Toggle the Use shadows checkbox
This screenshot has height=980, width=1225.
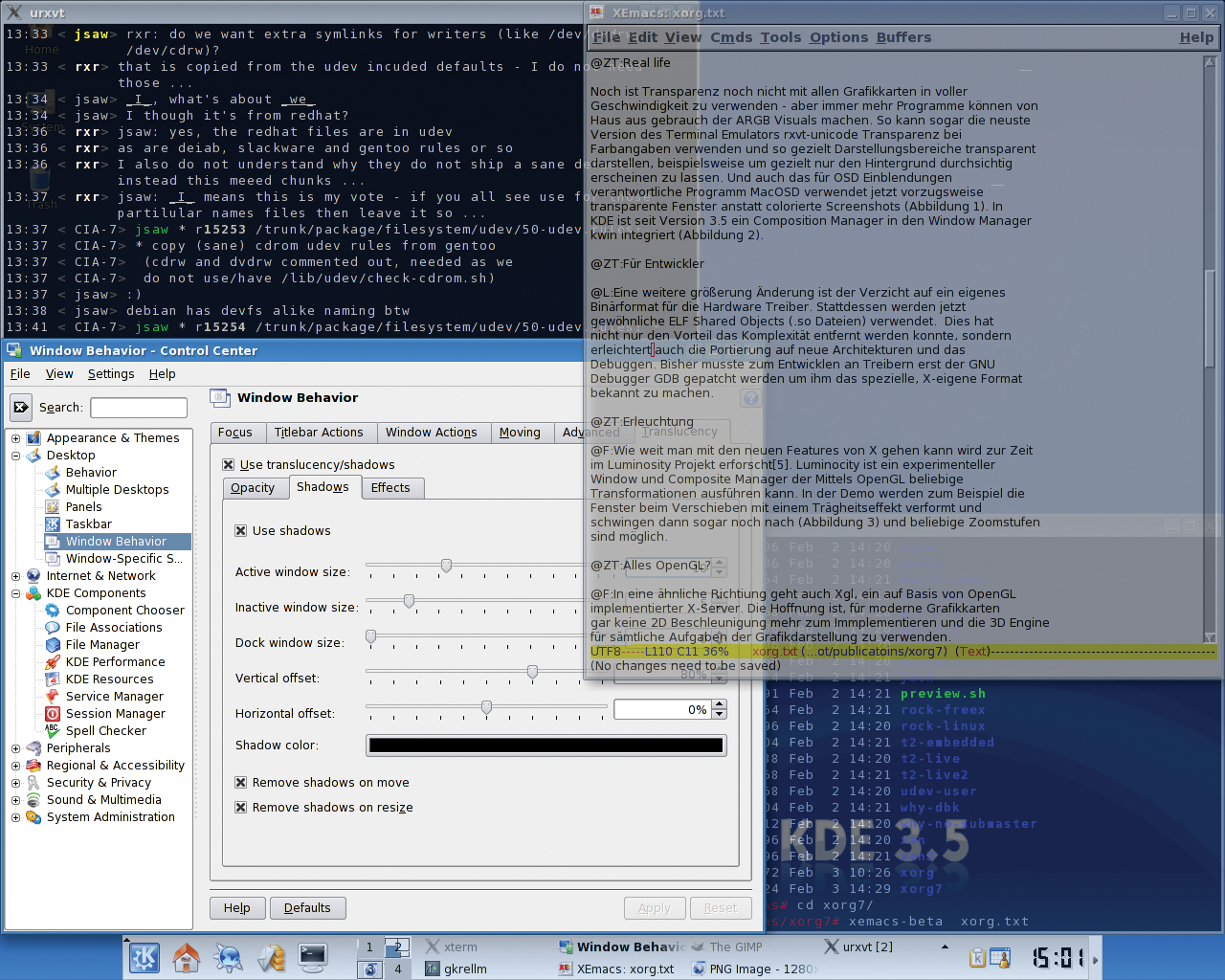tap(240, 530)
